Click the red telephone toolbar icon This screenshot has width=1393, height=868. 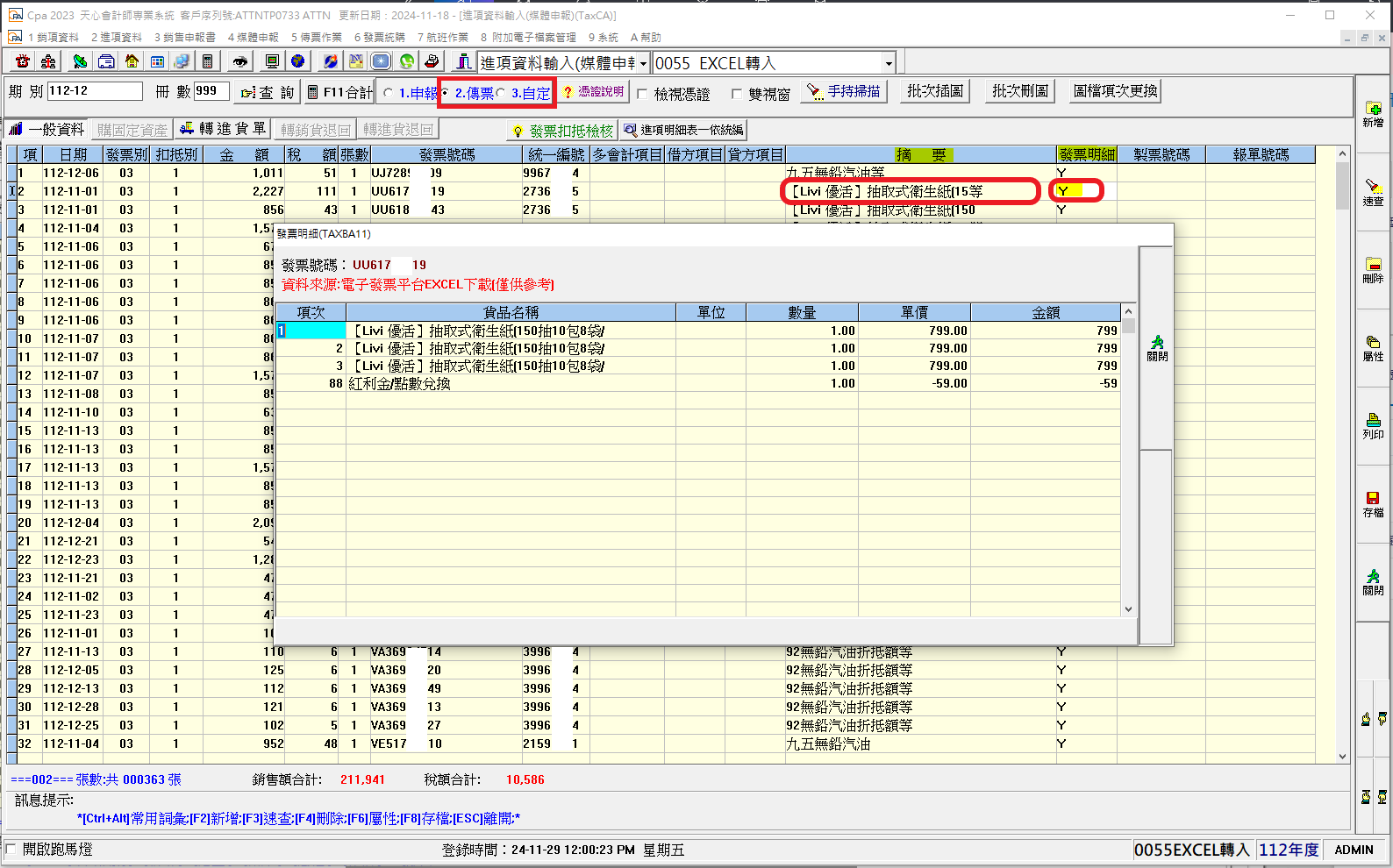pyautogui.click(x=23, y=61)
